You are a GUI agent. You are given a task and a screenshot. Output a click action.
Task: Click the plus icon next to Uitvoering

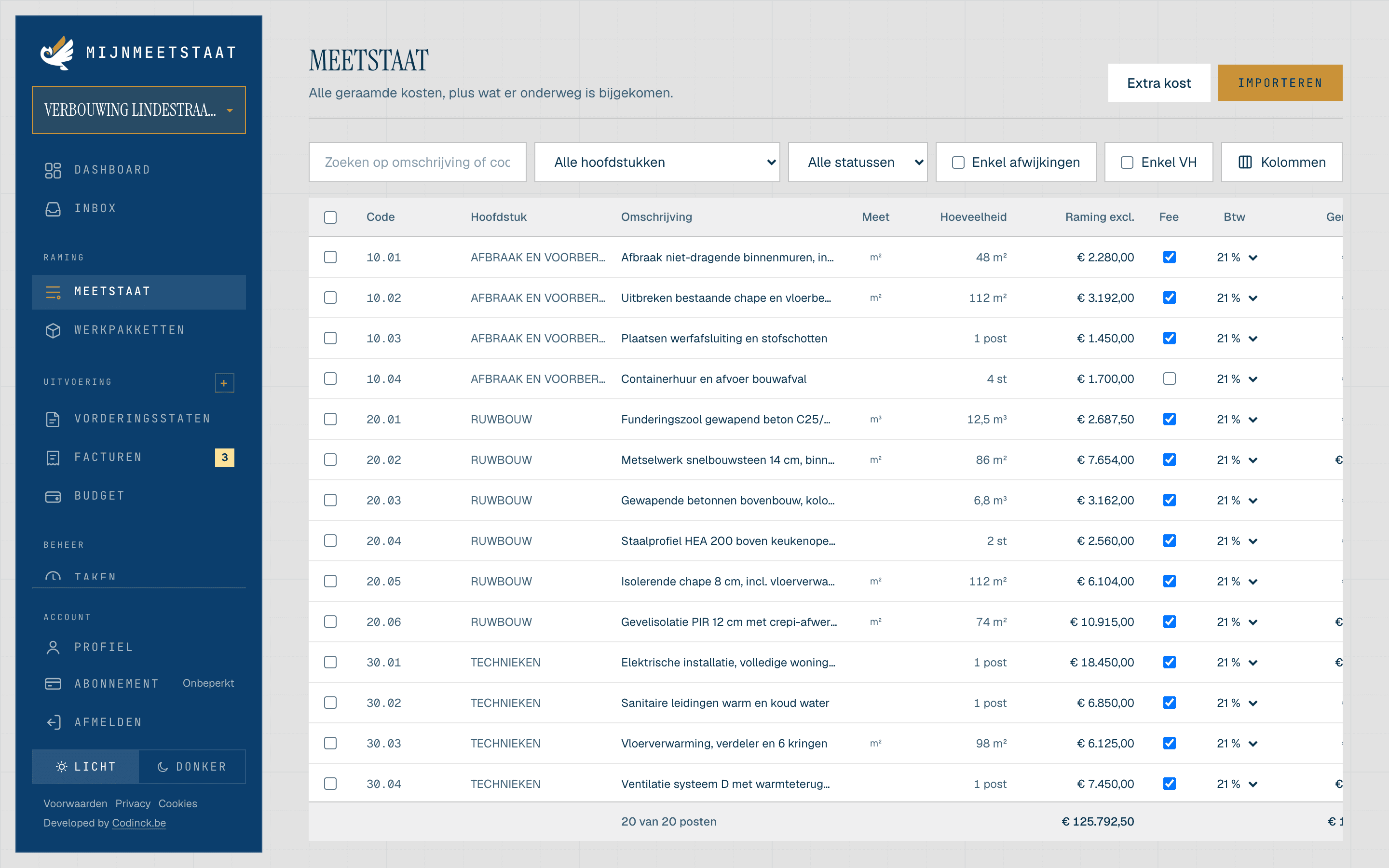point(224,383)
